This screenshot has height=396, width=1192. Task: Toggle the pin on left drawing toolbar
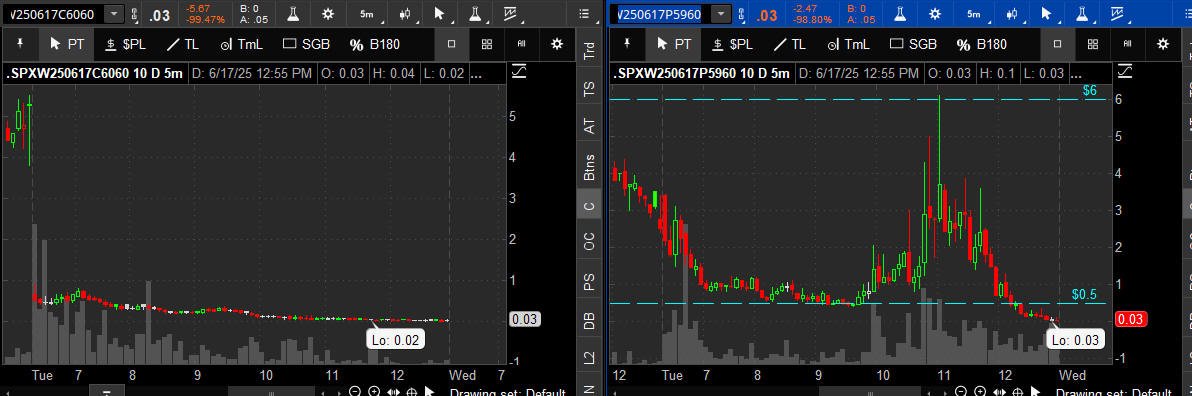point(20,44)
